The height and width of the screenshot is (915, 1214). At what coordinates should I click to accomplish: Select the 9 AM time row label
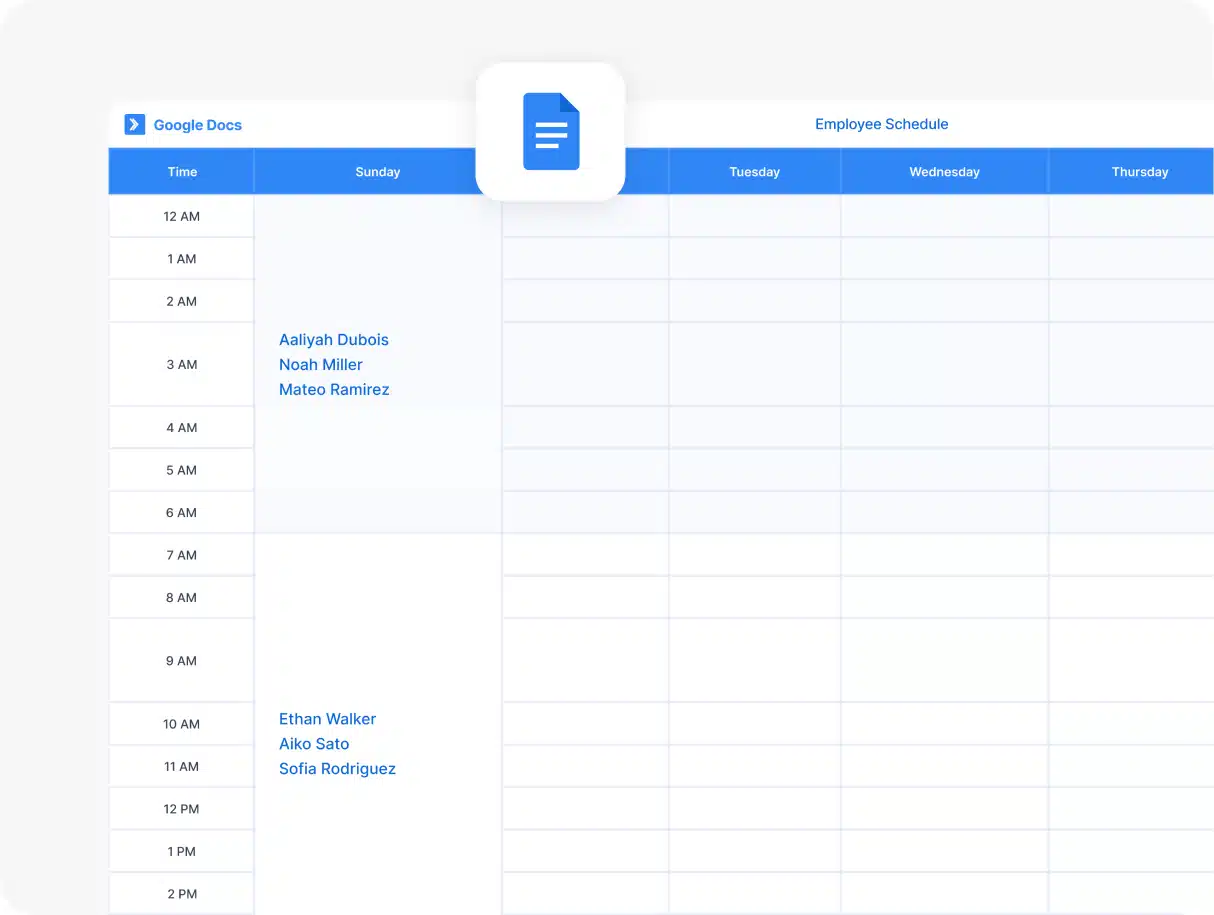point(182,661)
